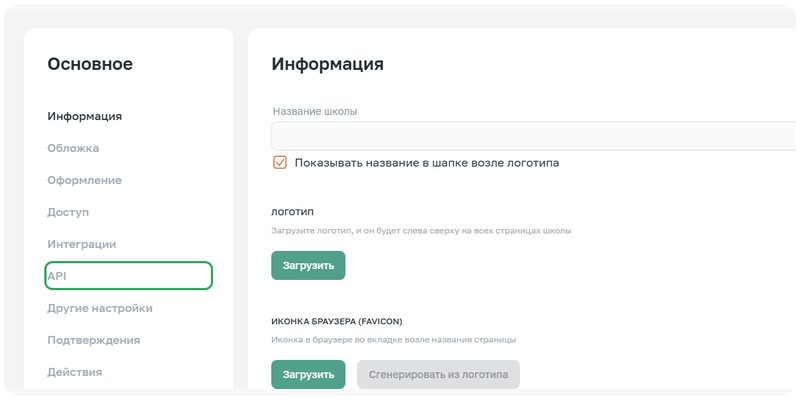Switch to Интеграции section
The image size is (800, 400).
(x=82, y=244)
